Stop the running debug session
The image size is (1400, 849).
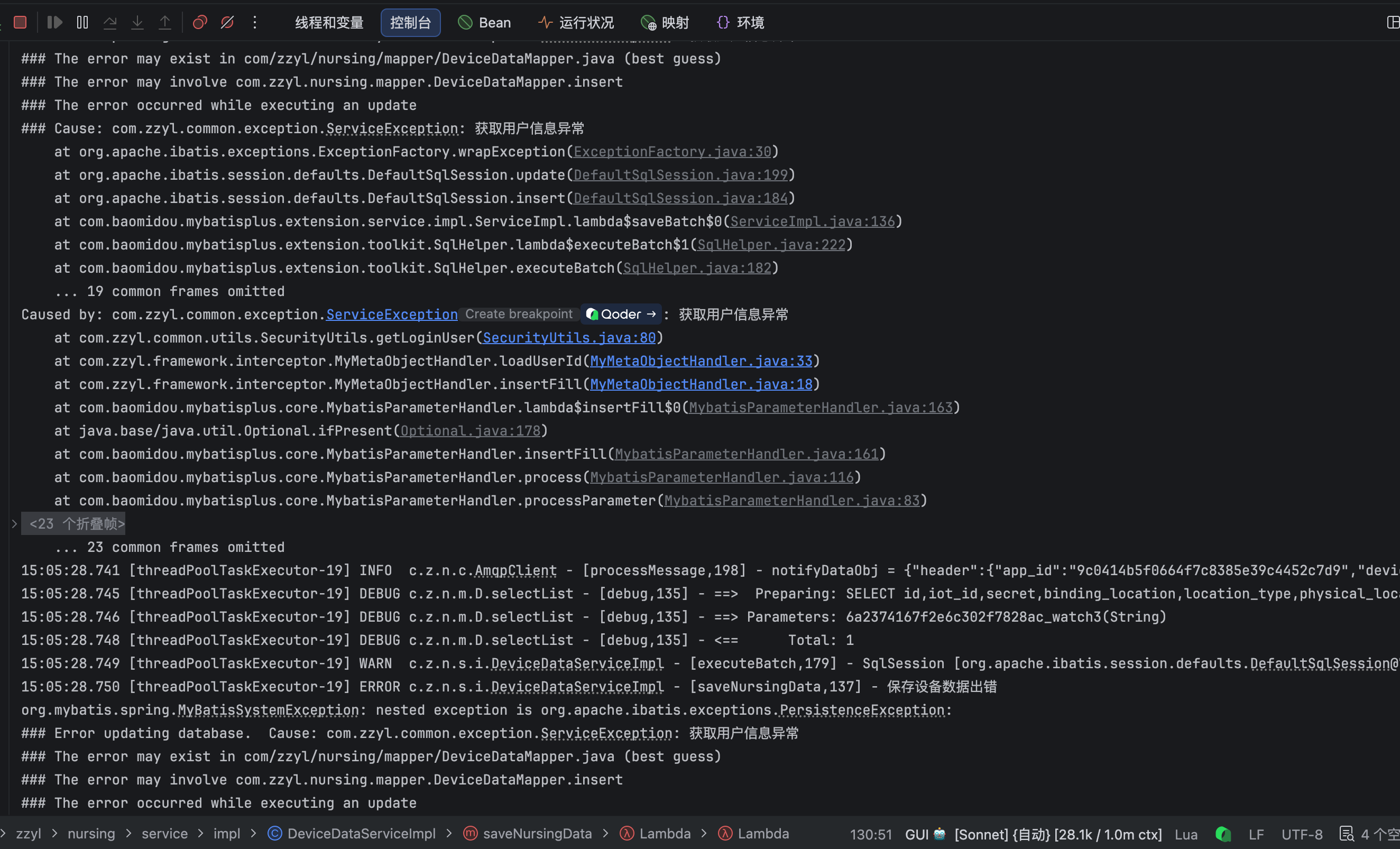point(20,22)
